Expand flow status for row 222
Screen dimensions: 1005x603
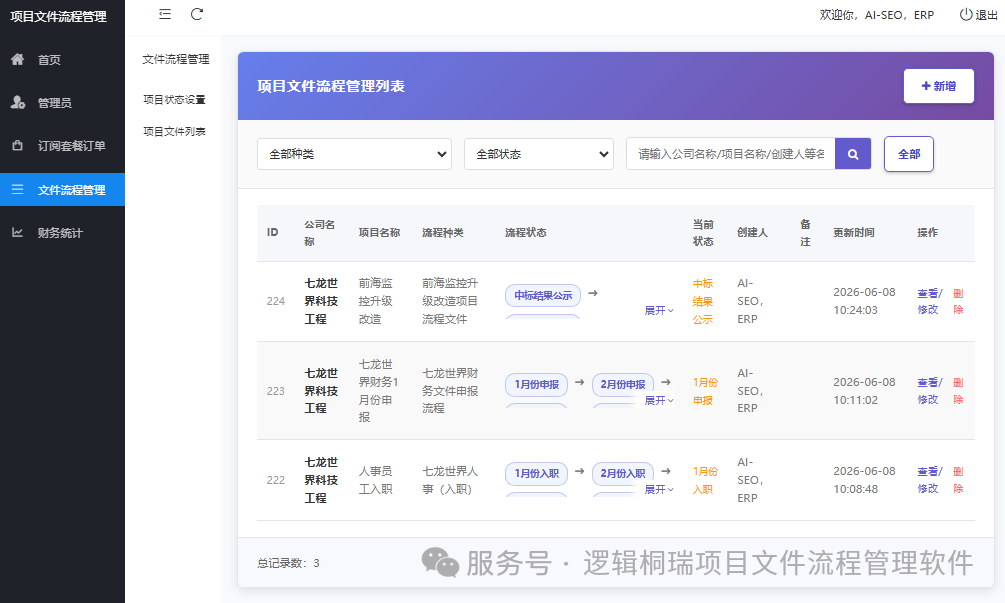click(x=659, y=489)
